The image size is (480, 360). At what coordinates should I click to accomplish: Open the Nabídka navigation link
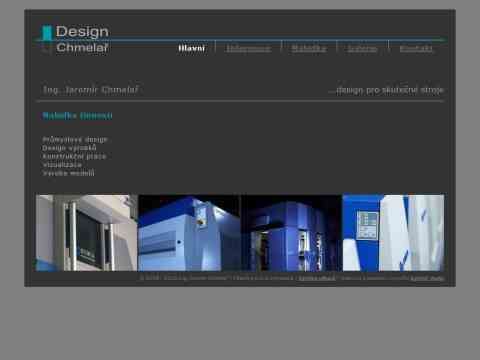point(309,49)
